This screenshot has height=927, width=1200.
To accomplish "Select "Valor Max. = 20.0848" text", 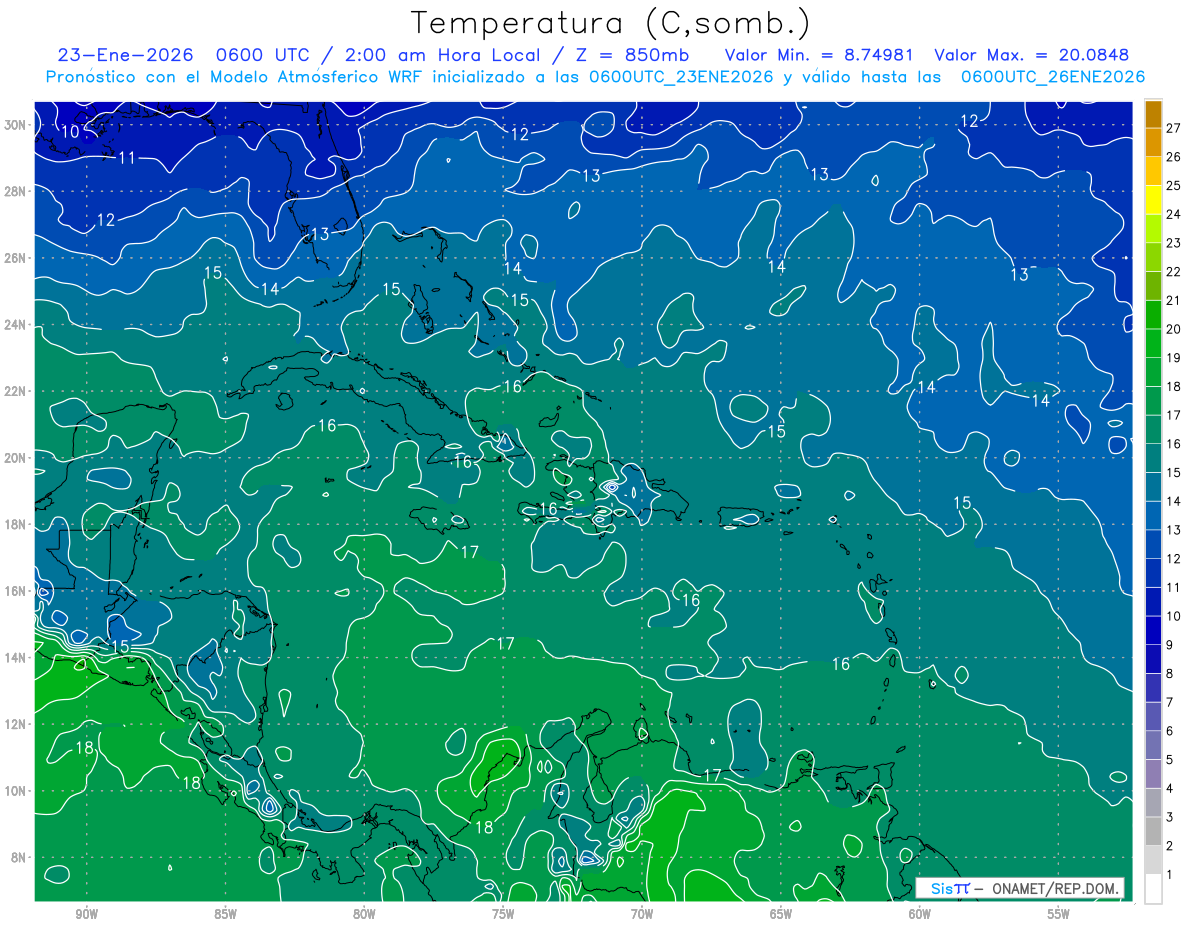I will [x=1031, y=55].
